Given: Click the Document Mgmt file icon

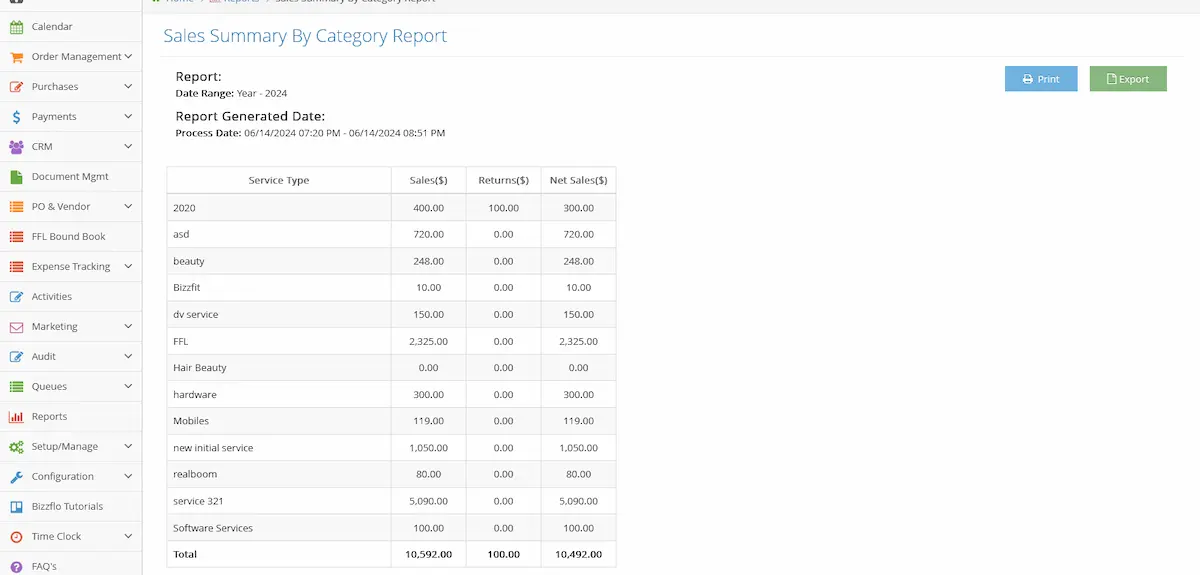Looking at the screenshot, I should tap(16, 177).
